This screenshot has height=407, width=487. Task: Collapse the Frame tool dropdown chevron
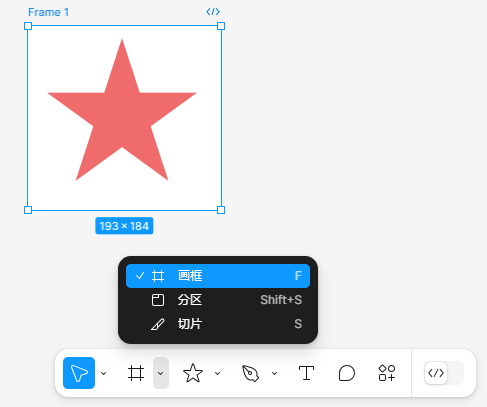[161, 373]
